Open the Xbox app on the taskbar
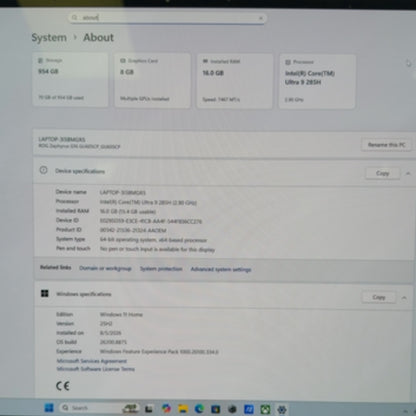 pyautogui.click(x=265, y=409)
